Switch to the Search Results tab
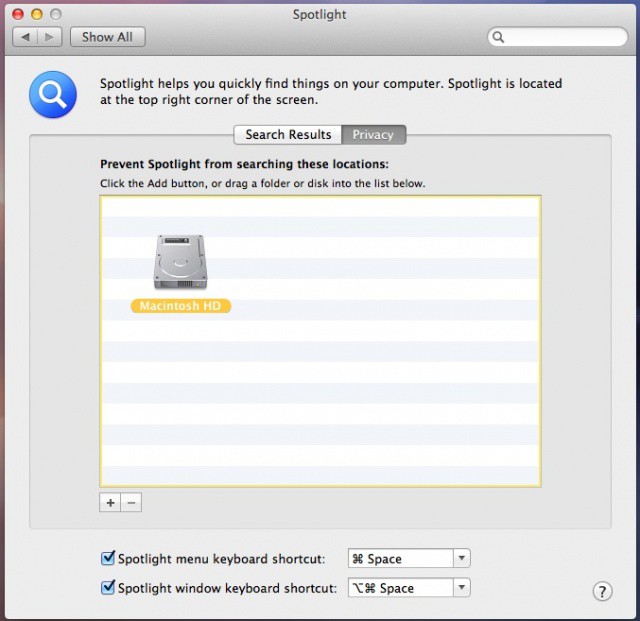Viewport: 640px width, 621px height. coord(288,135)
